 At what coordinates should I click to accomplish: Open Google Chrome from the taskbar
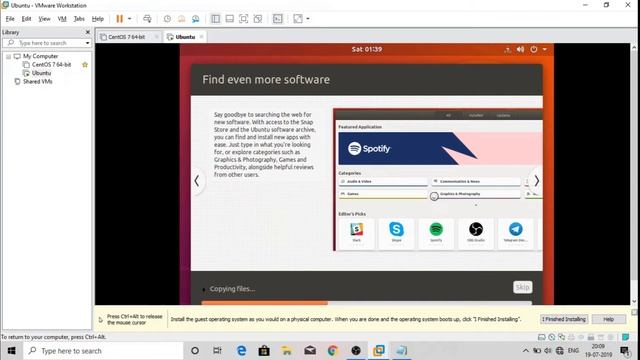point(333,351)
